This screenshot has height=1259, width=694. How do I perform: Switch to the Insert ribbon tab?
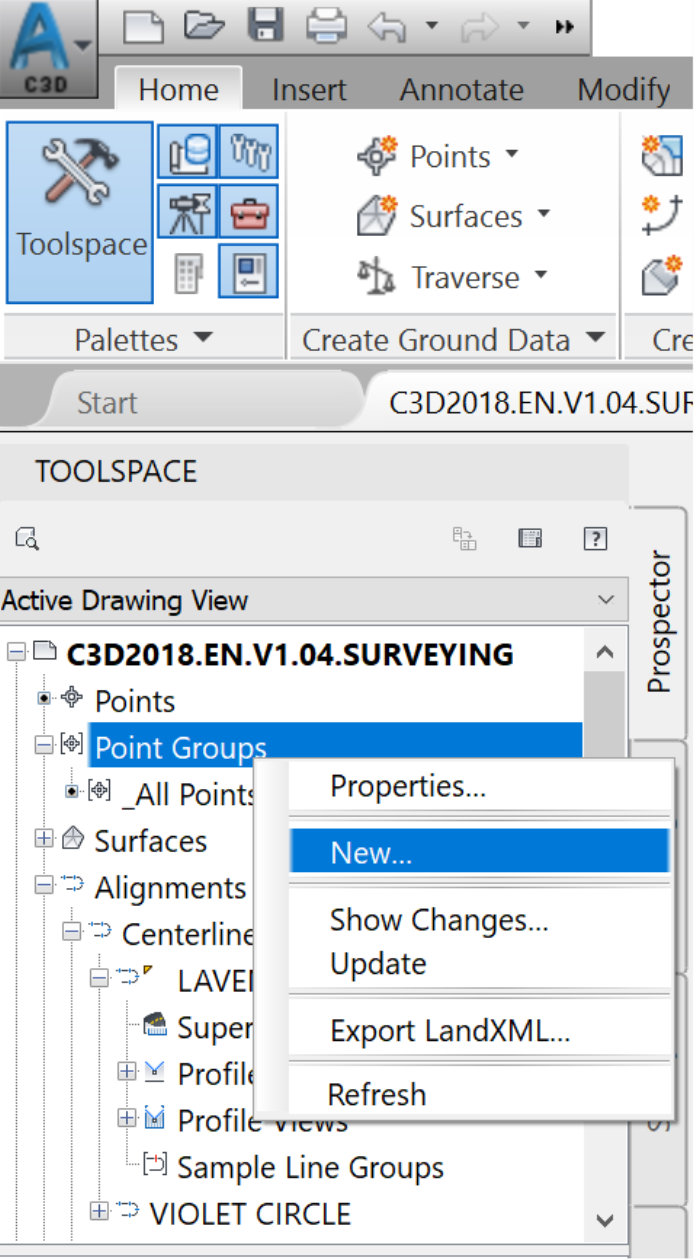coord(309,89)
